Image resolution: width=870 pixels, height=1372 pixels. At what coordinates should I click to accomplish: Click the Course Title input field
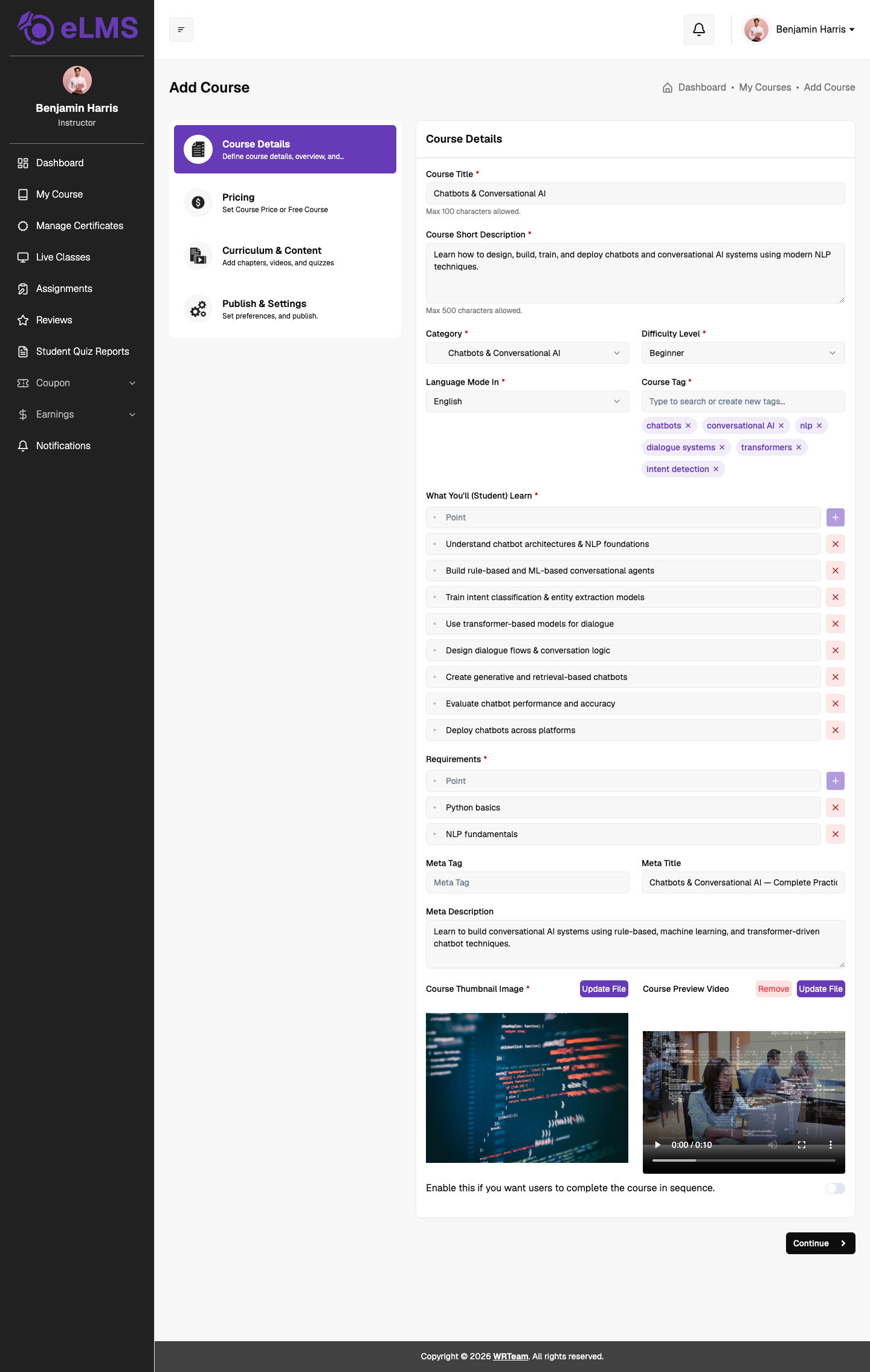pos(636,193)
